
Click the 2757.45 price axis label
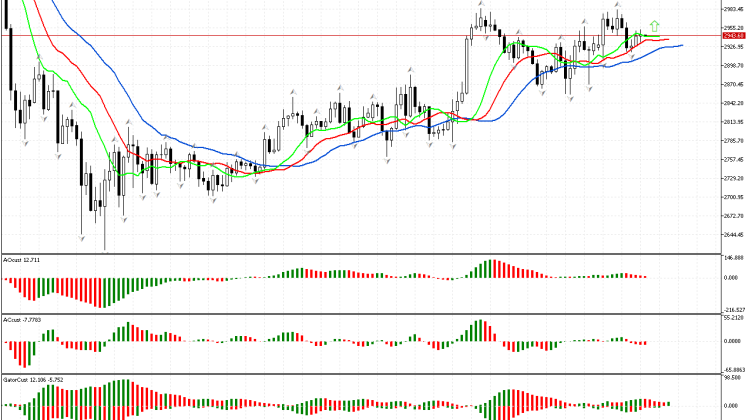(x=732, y=159)
